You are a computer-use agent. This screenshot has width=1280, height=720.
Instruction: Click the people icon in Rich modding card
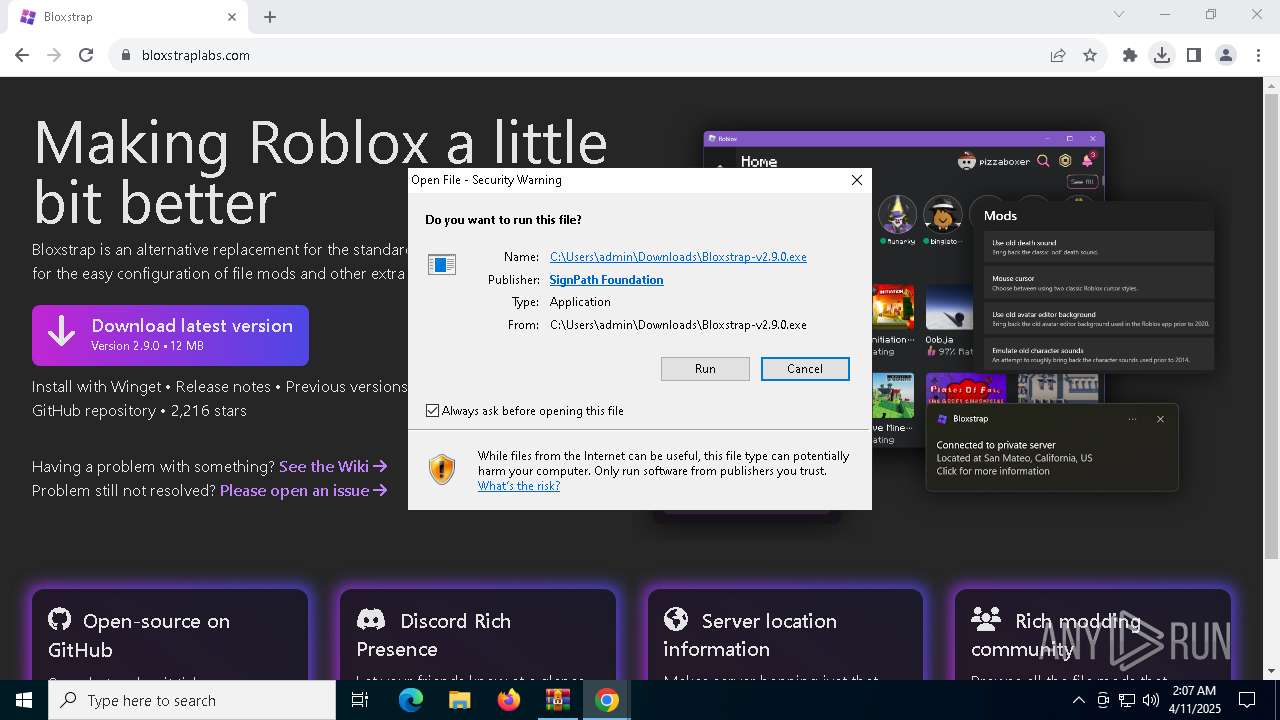pos(986,619)
